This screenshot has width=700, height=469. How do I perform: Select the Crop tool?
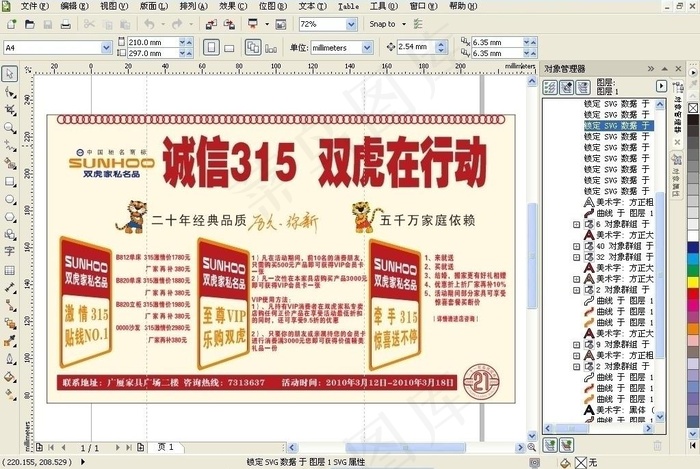pos(9,110)
